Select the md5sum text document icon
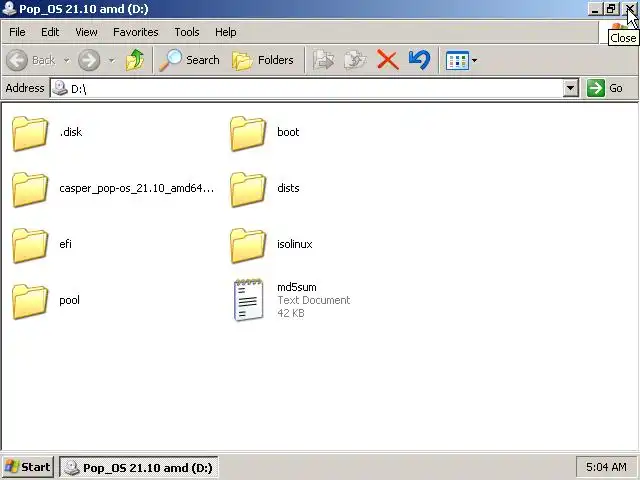 248,300
